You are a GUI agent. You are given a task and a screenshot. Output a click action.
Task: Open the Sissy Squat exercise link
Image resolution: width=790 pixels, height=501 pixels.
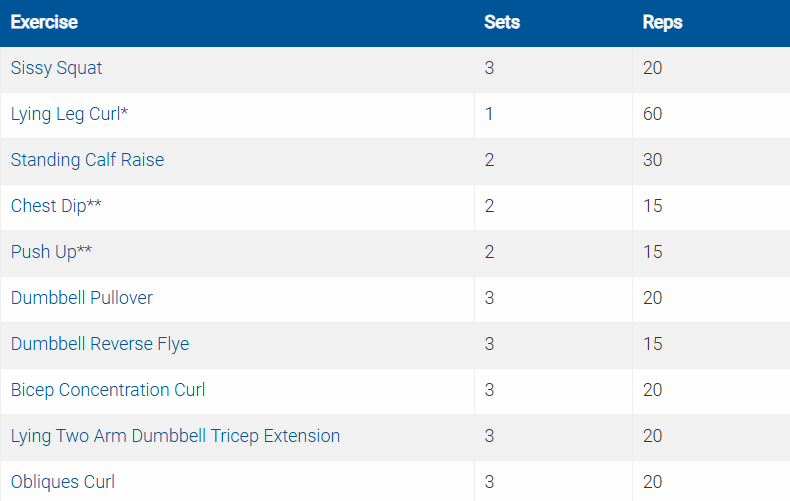(56, 68)
